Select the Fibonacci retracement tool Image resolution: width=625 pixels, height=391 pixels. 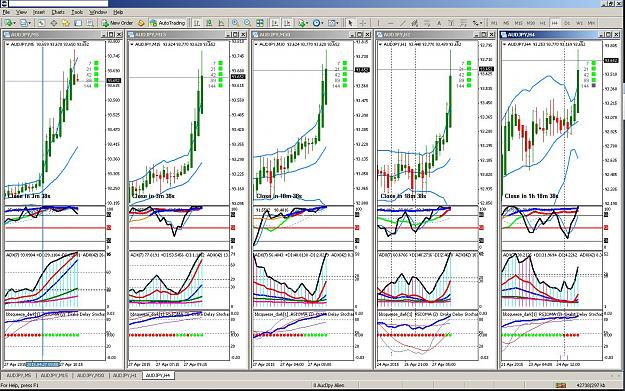click(427, 23)
